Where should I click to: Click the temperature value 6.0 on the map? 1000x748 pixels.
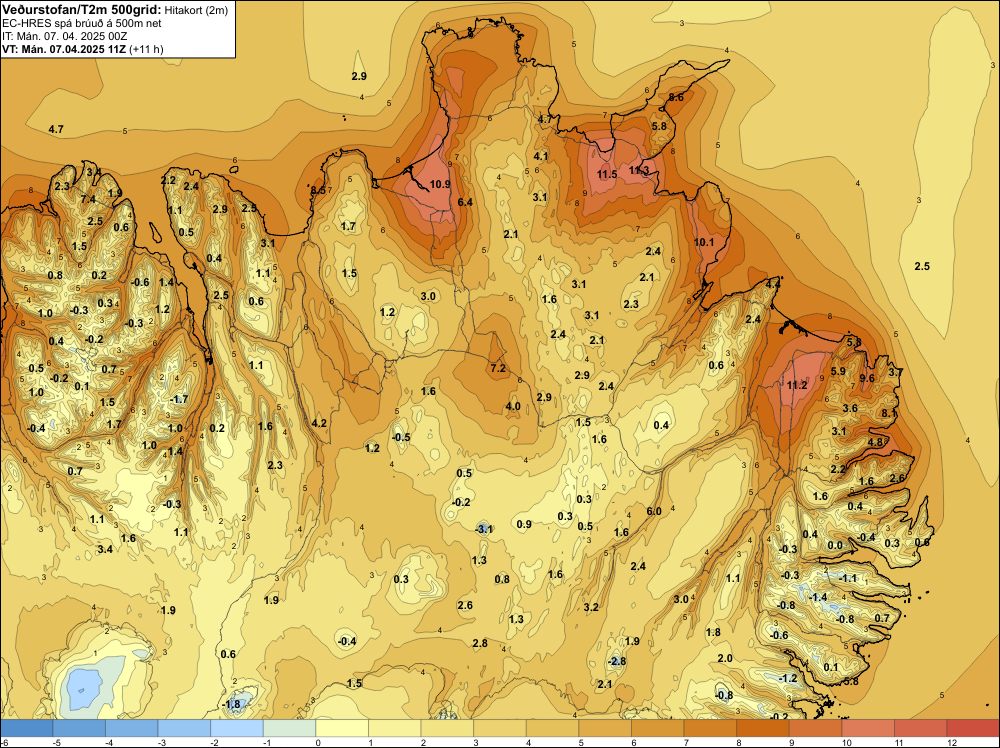[x=654, y=511]
